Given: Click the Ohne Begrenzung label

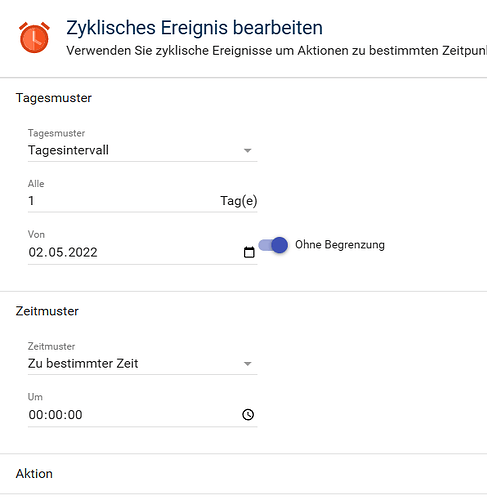Looking at the screenshot, I should point(340,245).
